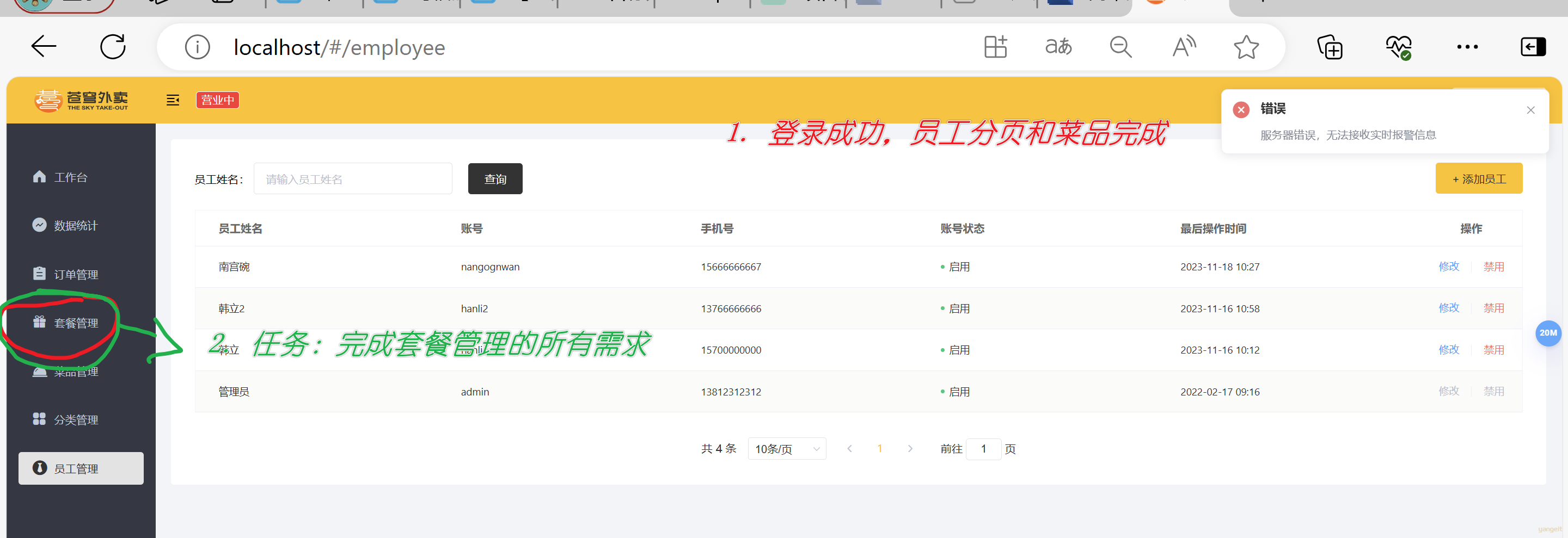
Task: Click the Sky Take-Out logo
Action: (x=81, y=100)
